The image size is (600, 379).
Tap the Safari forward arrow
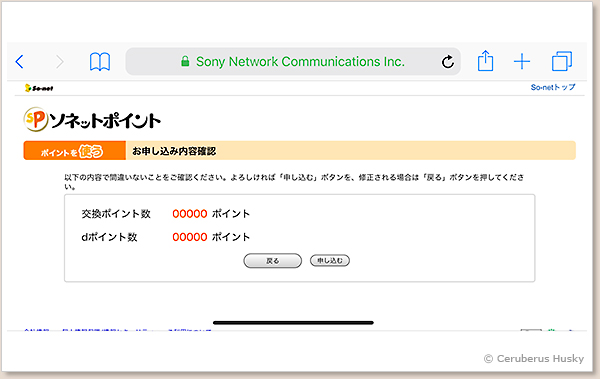point(59,61)
